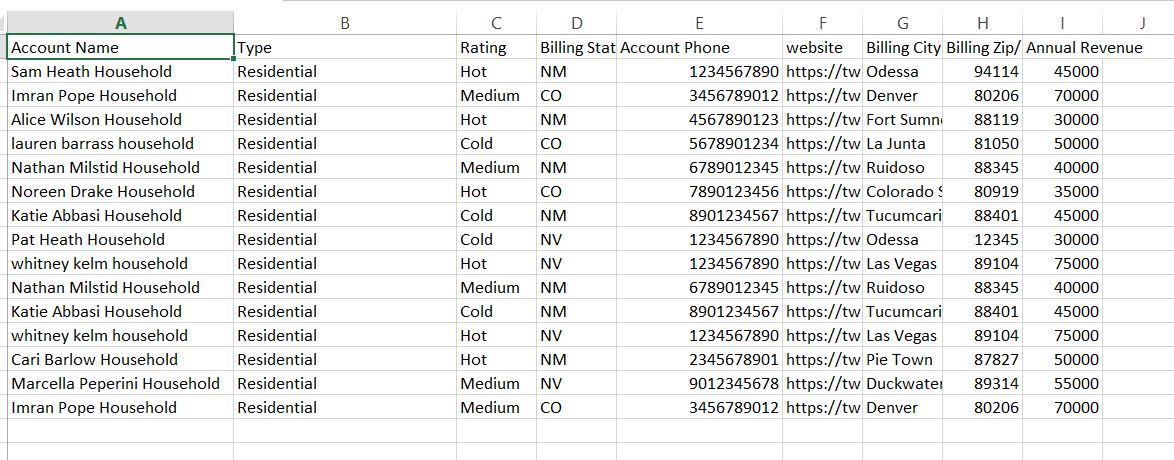Select the entire column I

(1062, 23)
